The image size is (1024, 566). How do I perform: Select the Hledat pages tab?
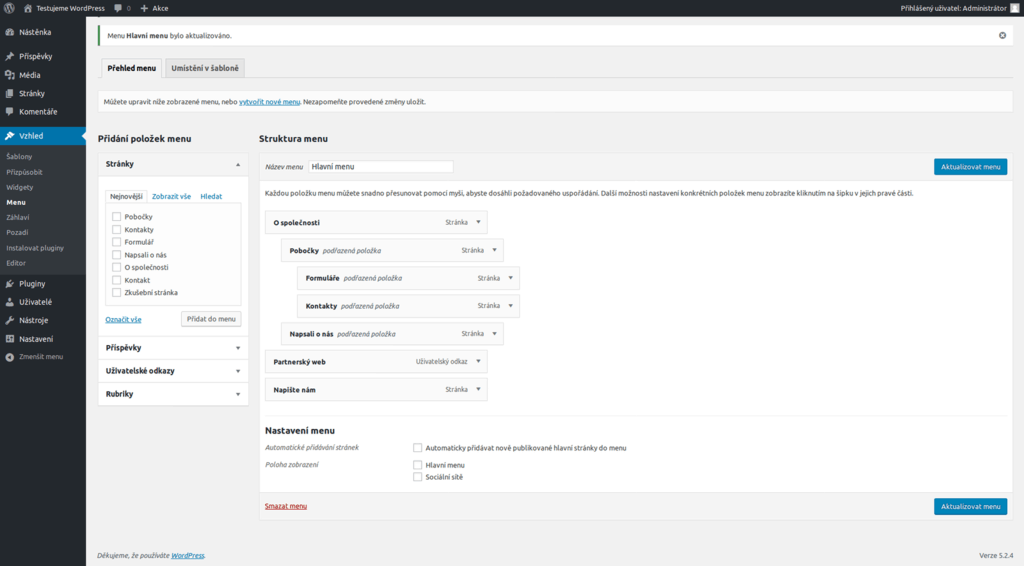click(x=211, y=197)
